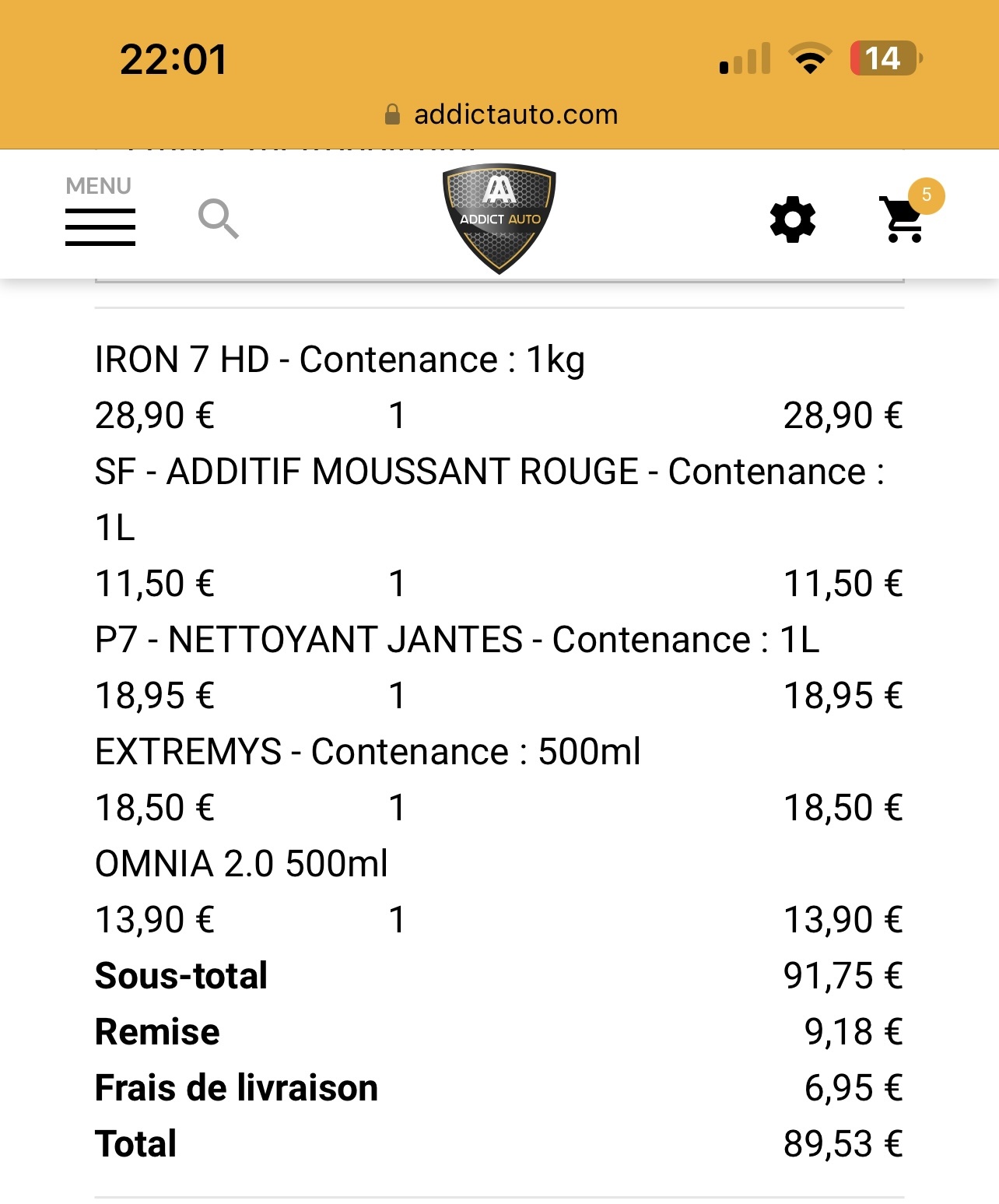The height and width of the screenshot is (1204, 999).
Task: Tap the Frais de livraison row
Action: coord(499,1088)
